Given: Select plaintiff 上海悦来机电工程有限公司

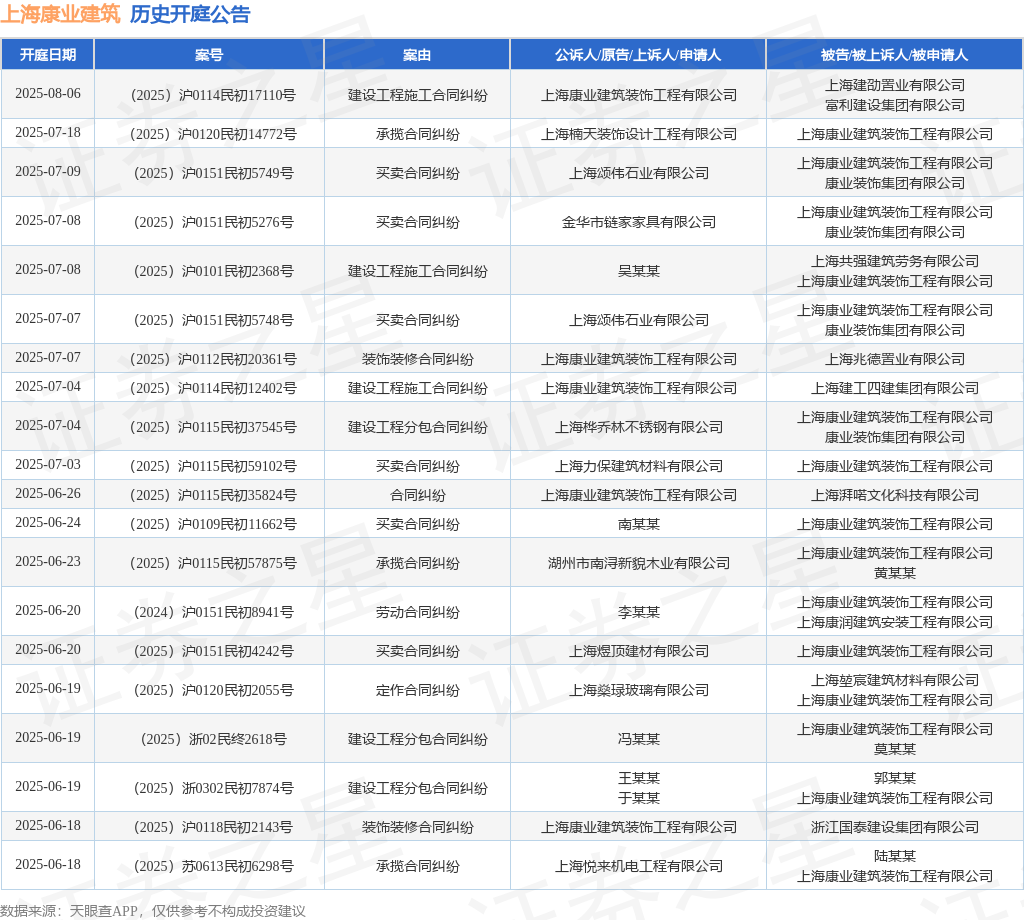Looking at the screenshot, I should 639,866.
